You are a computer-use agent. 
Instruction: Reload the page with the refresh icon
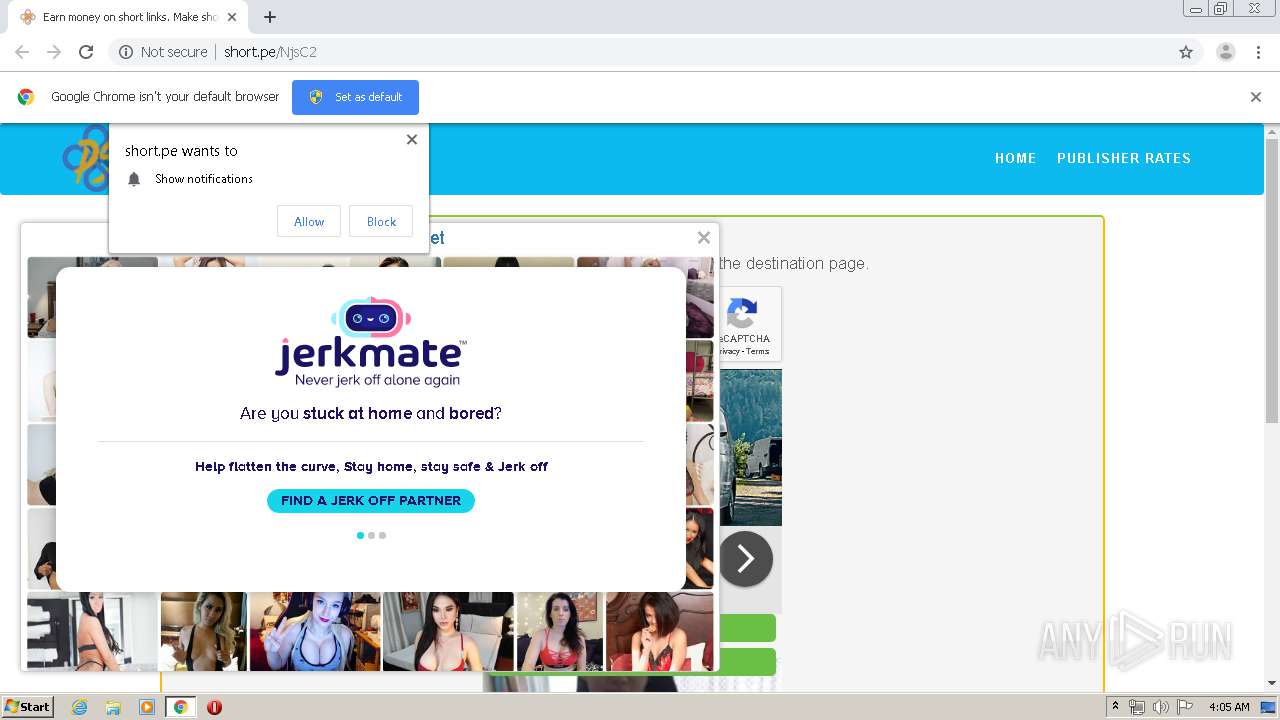[x=86, y=52]
